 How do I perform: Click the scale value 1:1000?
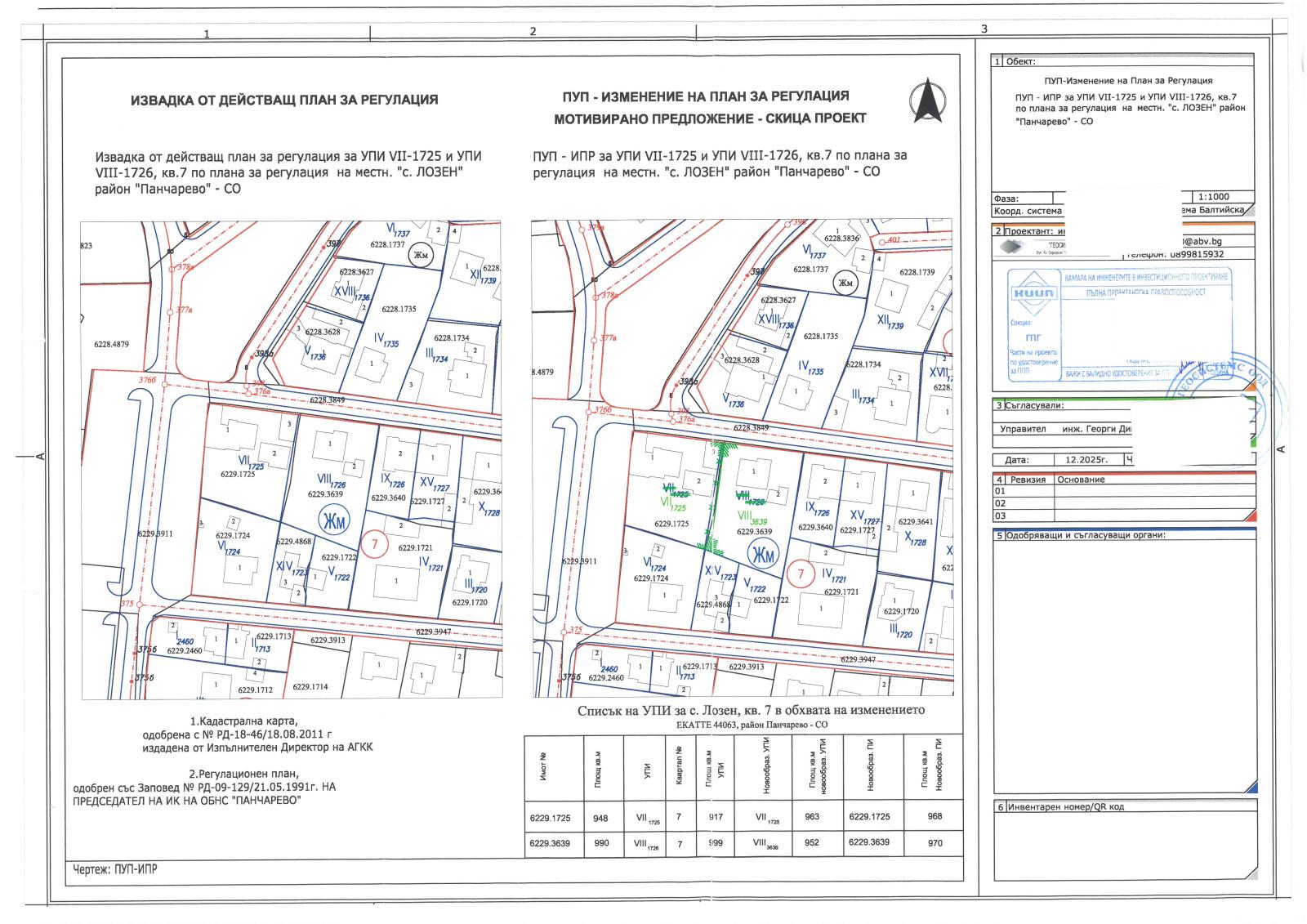pyautogui.click(x=1214, y=197)
